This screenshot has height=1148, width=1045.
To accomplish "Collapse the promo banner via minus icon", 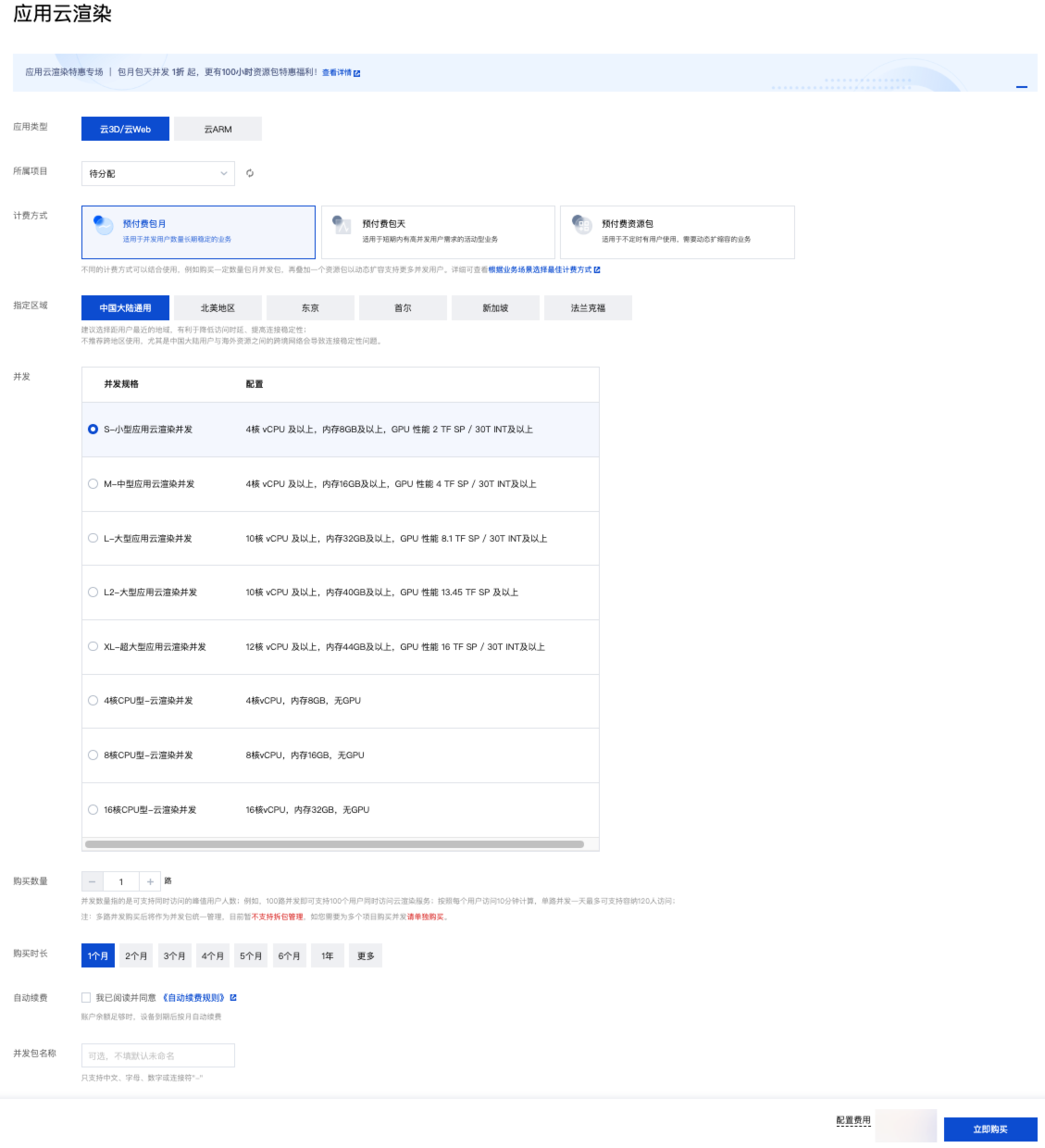I will (1022, 87).
